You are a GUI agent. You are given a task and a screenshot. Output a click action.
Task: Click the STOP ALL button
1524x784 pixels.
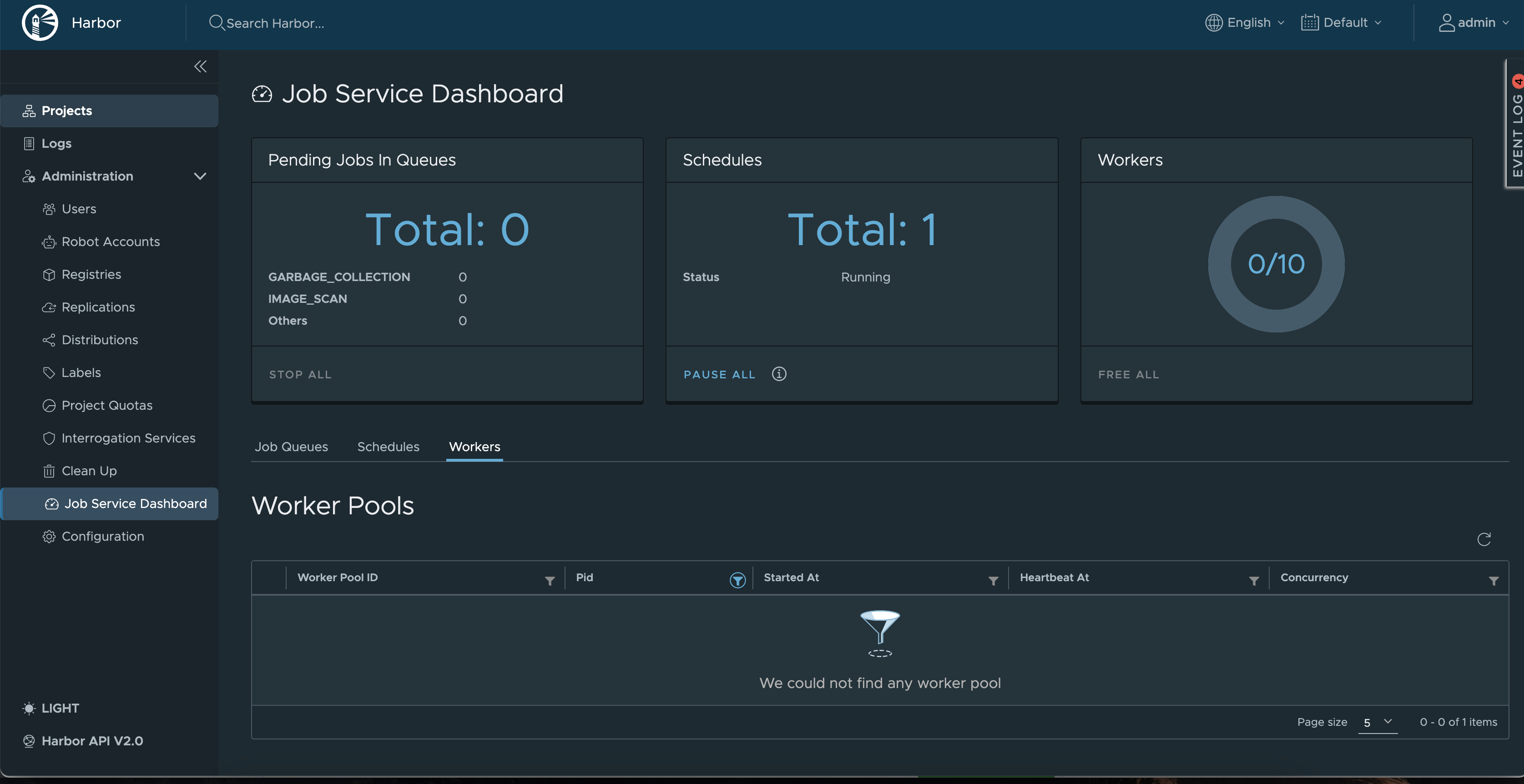pyautogui.click(x=300, y=374)
